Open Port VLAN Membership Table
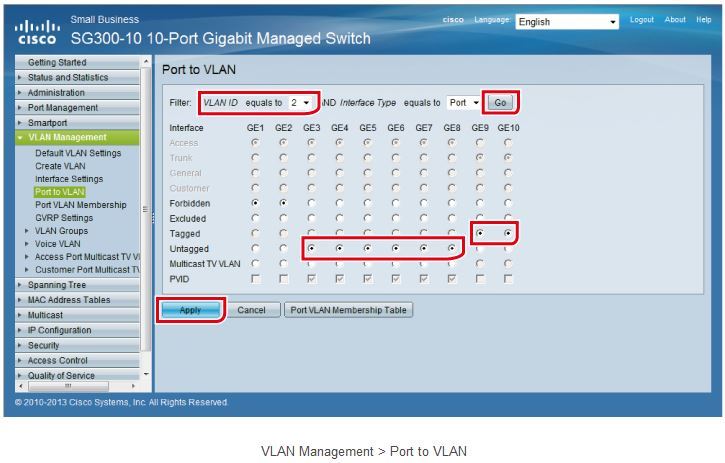The image size is (725, 463). (349, 310)
